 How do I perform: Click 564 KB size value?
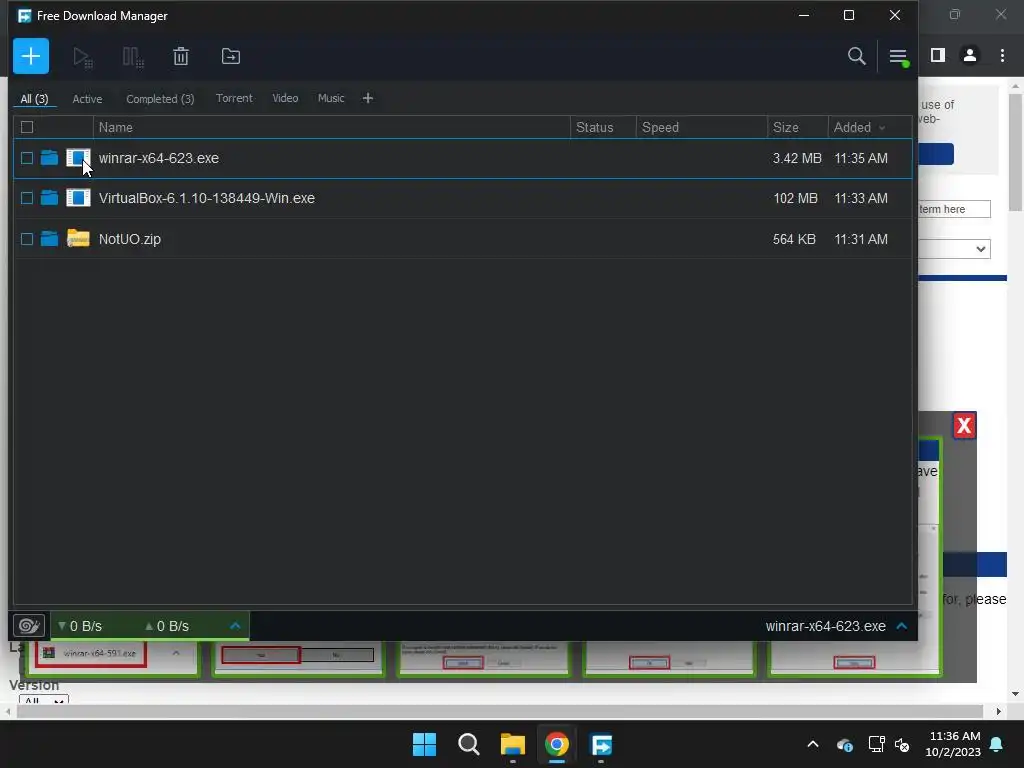tap(794, 239)
